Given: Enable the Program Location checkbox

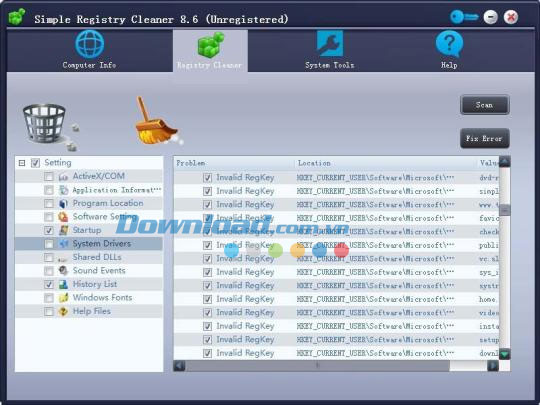Looking at the screenshot, I should pyautogui.click(x=49, y=204).
